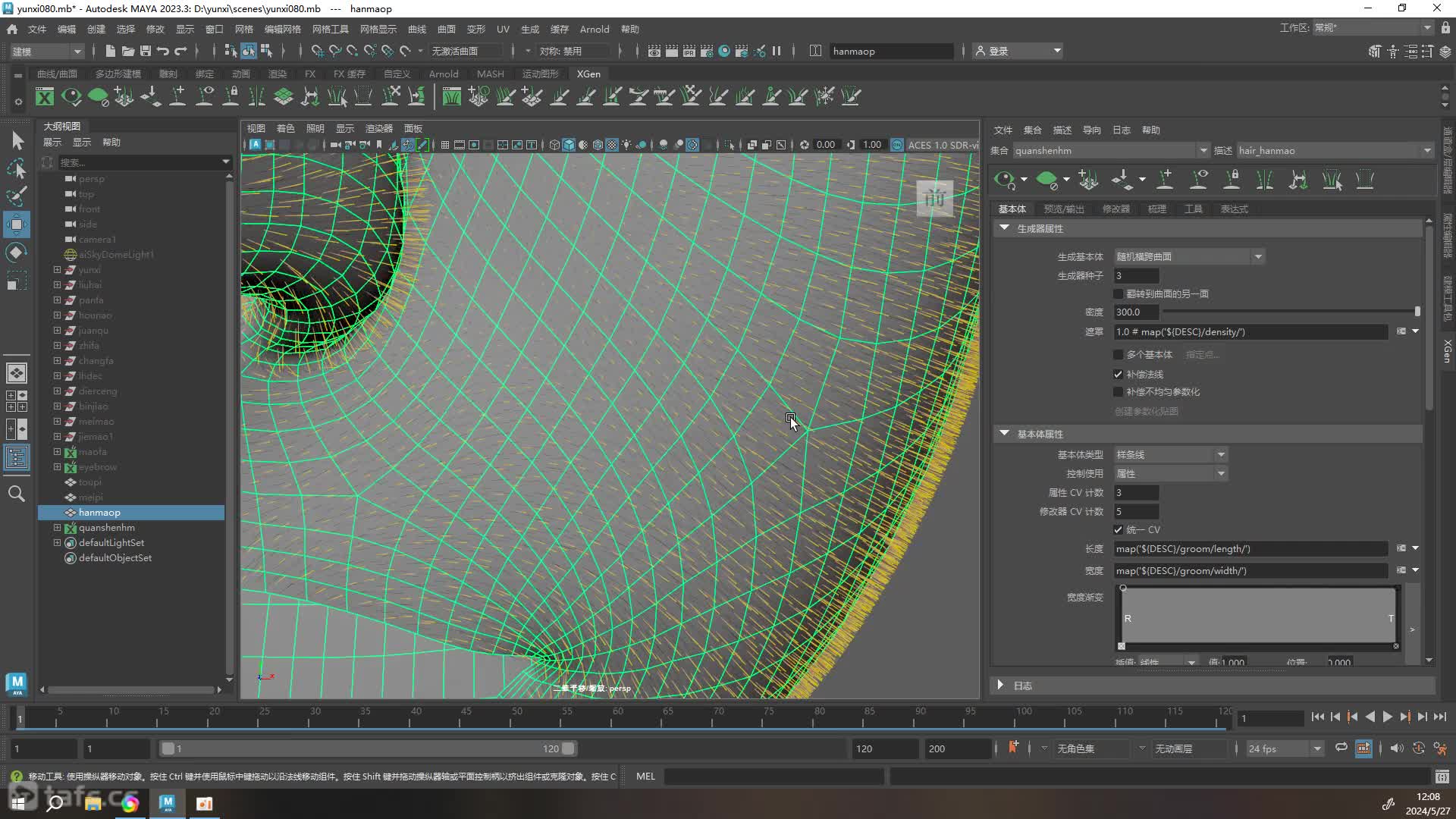Viewport: 1456px width, 819px height.
Task: Click Arnold menu in menu bar
Action: pyautogui.click(x=595, y=28)
